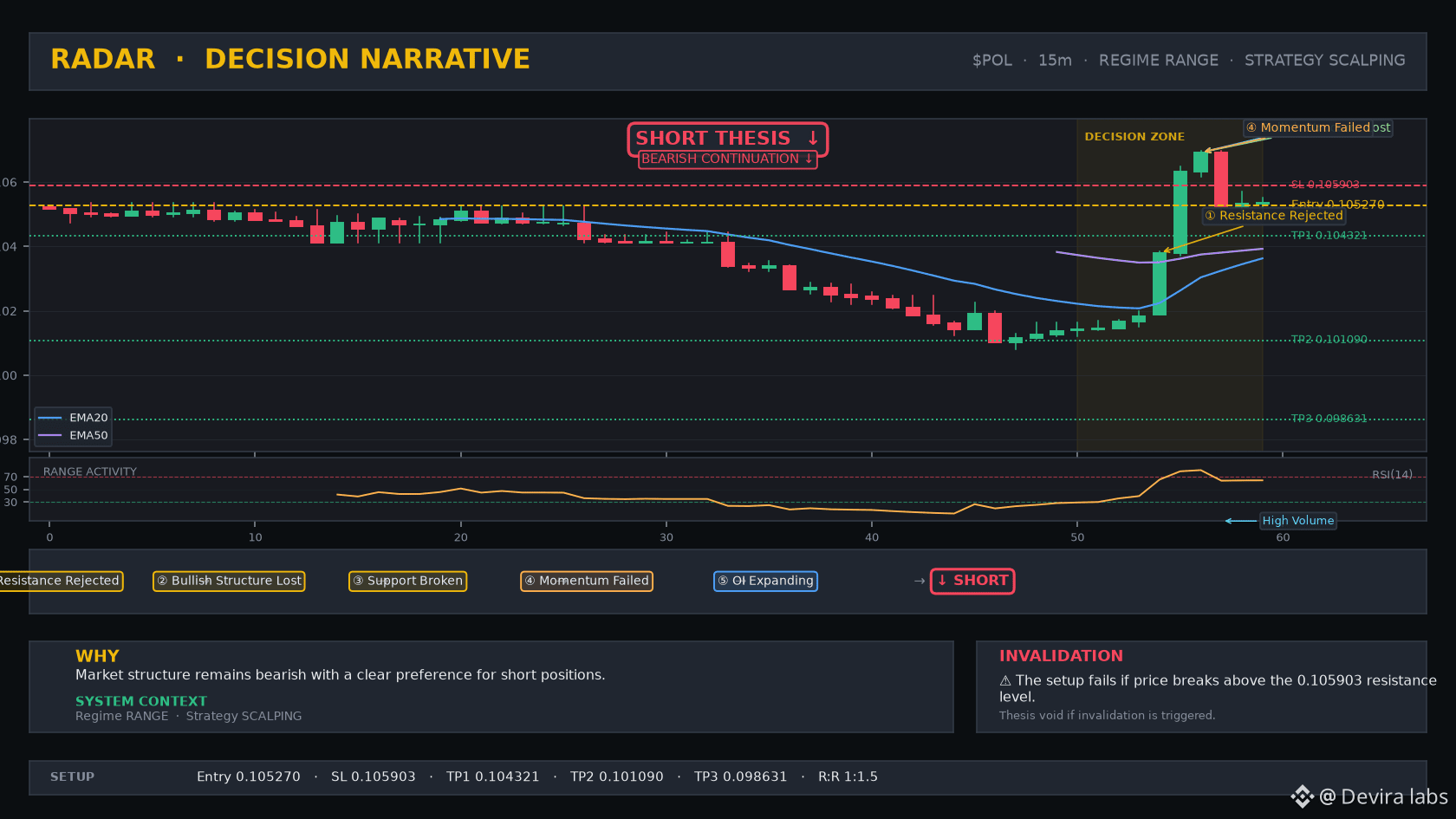This screenshot has height=819, width=1456.
Task: Click the EMA50 legend entry
Action: [x=74, y=436]
